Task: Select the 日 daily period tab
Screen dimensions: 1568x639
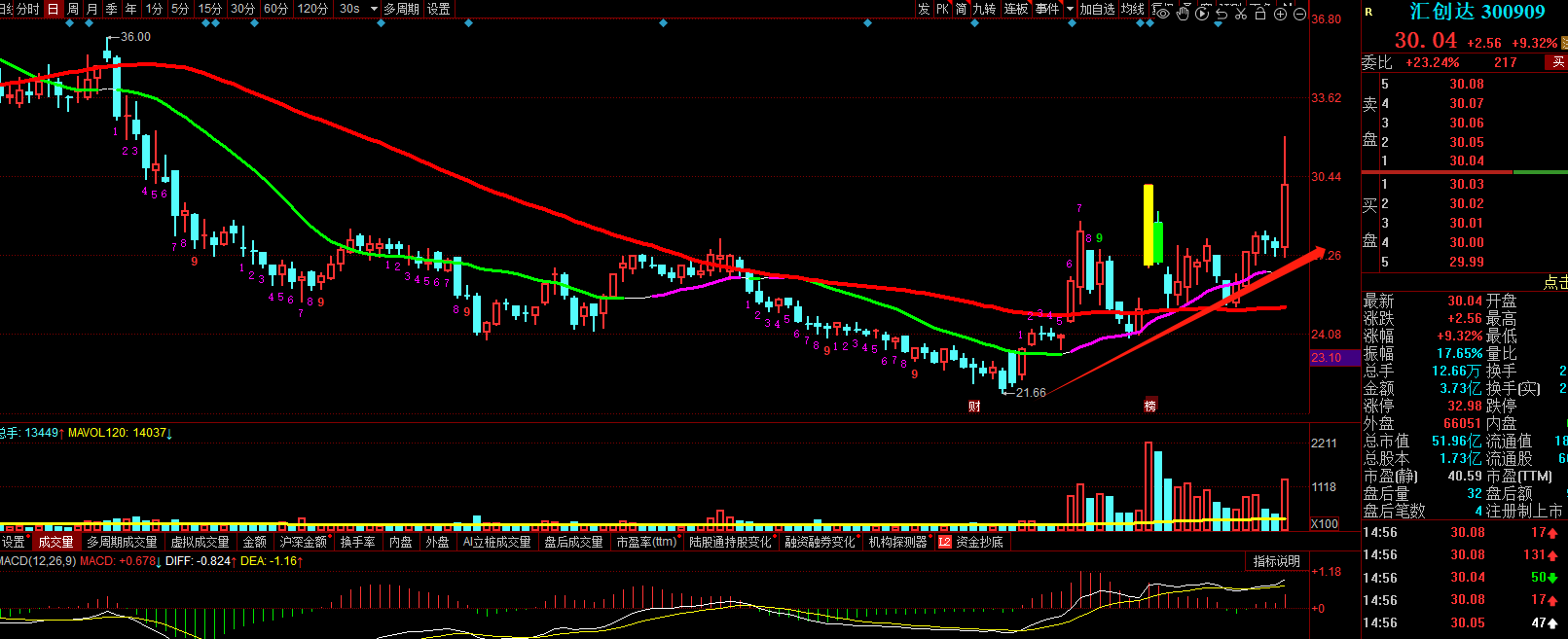Action: (53, 9)
